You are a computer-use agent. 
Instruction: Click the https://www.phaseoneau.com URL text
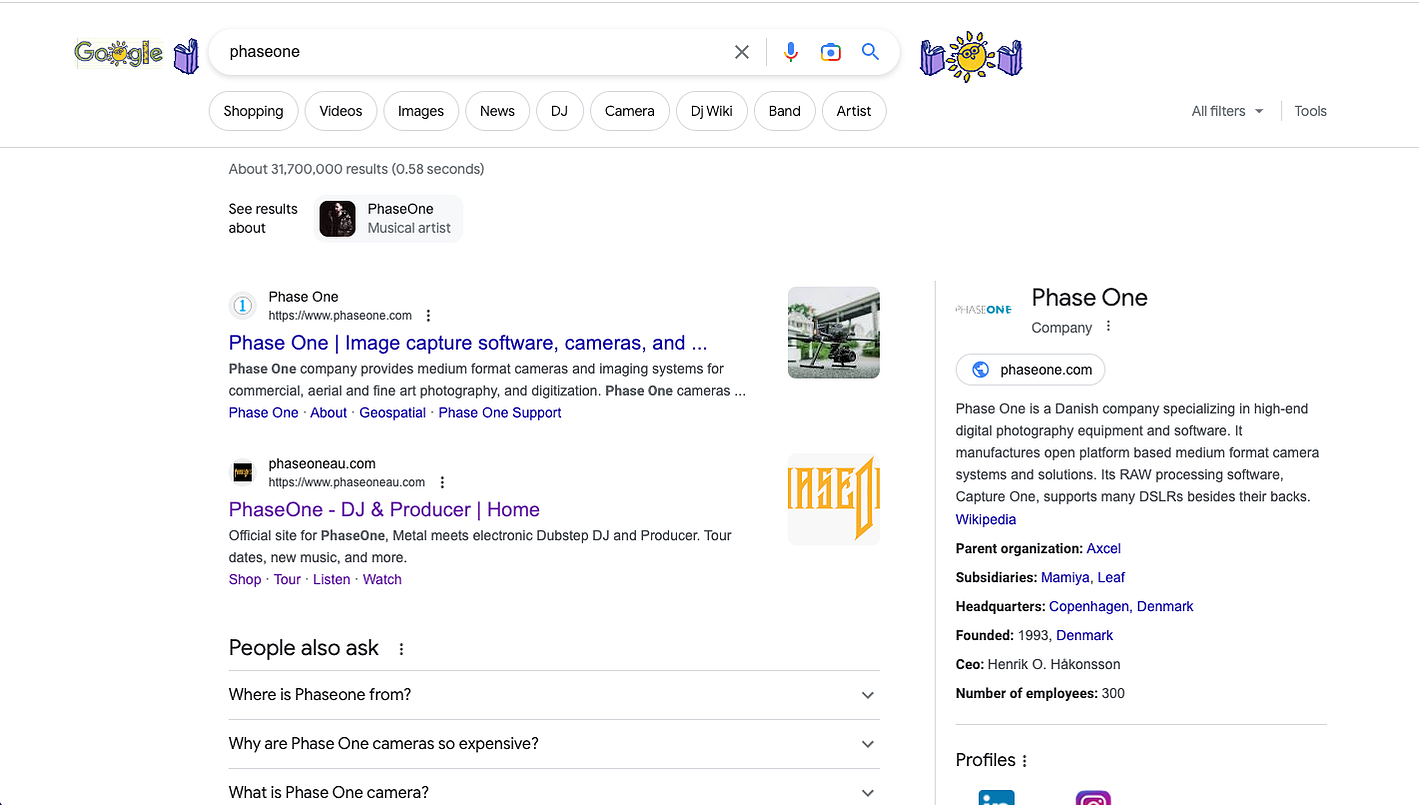[347, 482]
